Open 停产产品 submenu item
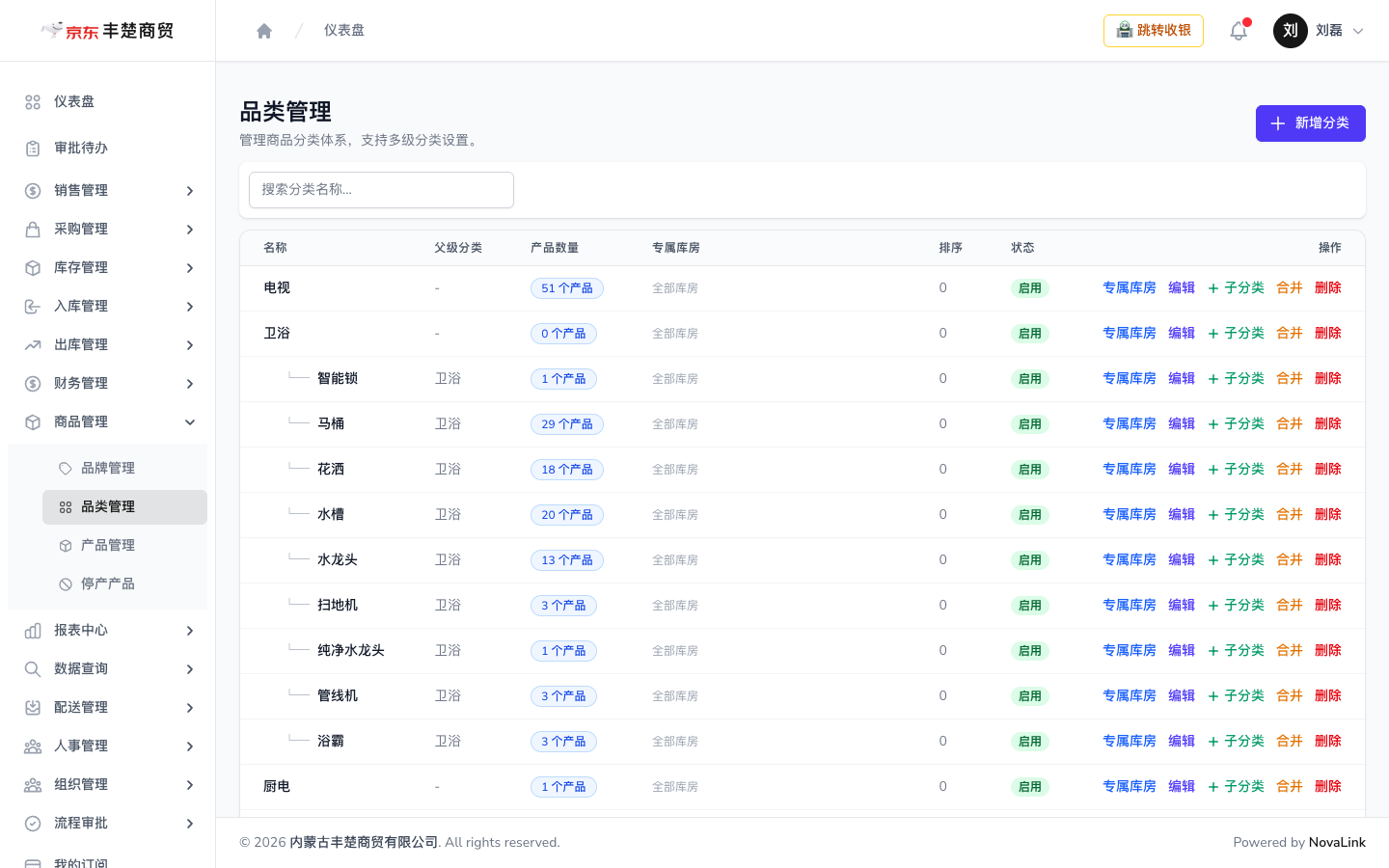1389x868 pixels. click(x=124, y=584)
